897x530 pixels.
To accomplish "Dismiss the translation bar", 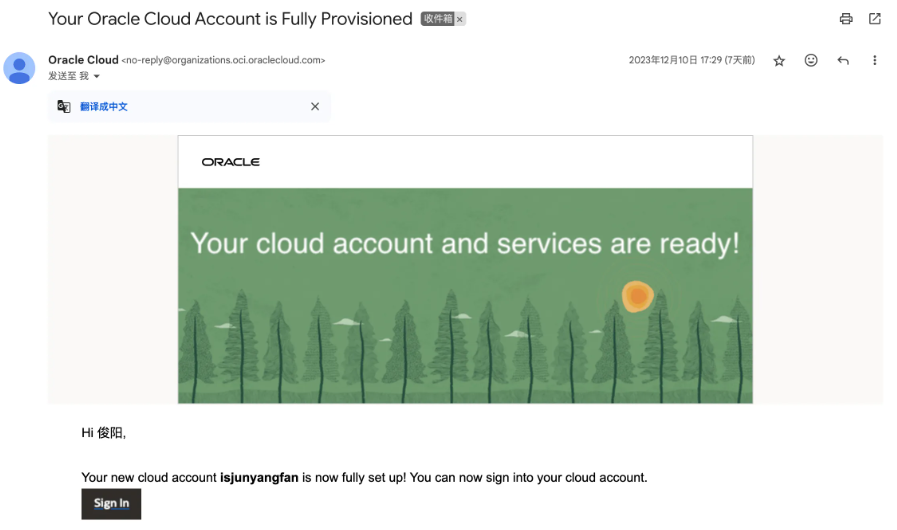I will point(315,107).
